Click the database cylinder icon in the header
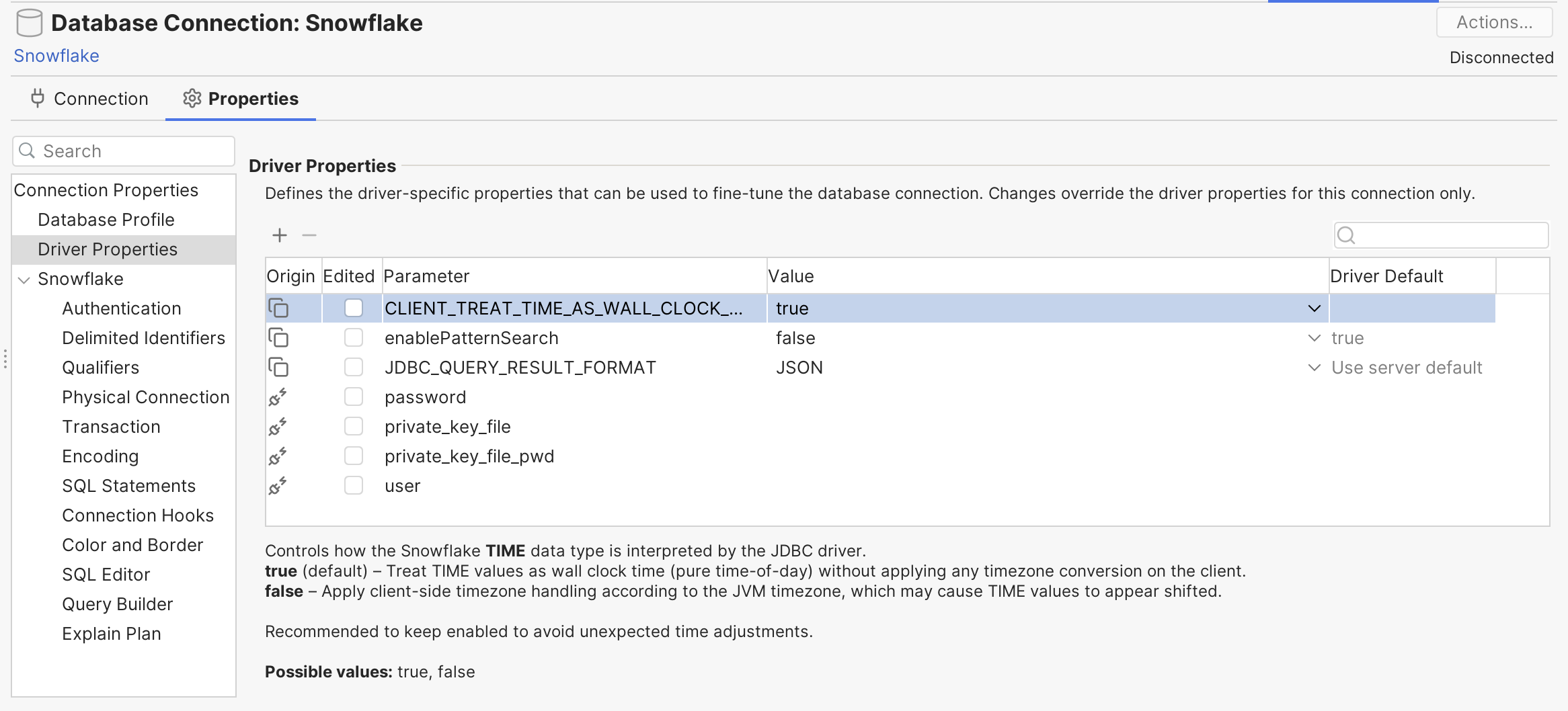This screenshot has height=711, width=1568. (30, 23)
